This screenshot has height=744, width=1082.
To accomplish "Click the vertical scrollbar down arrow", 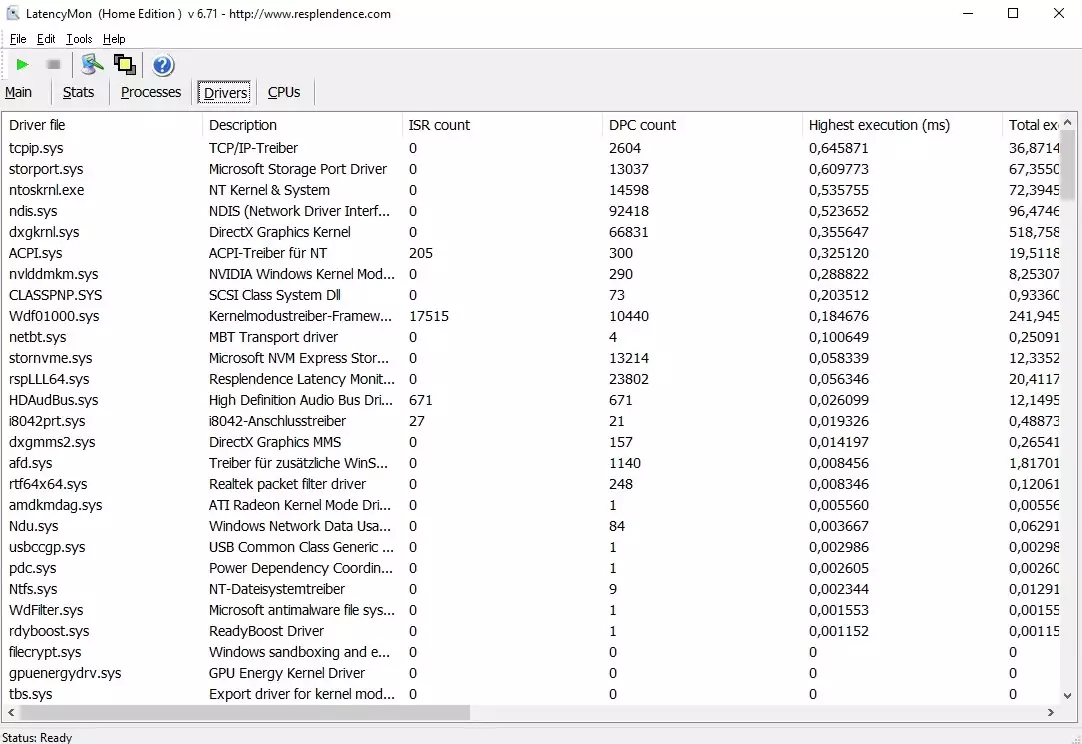I will point(1068,696).
